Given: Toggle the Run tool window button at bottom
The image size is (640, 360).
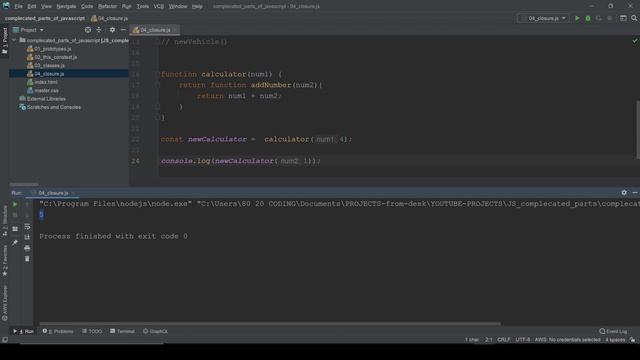Looking at the screenshot, I should (23, 331).
